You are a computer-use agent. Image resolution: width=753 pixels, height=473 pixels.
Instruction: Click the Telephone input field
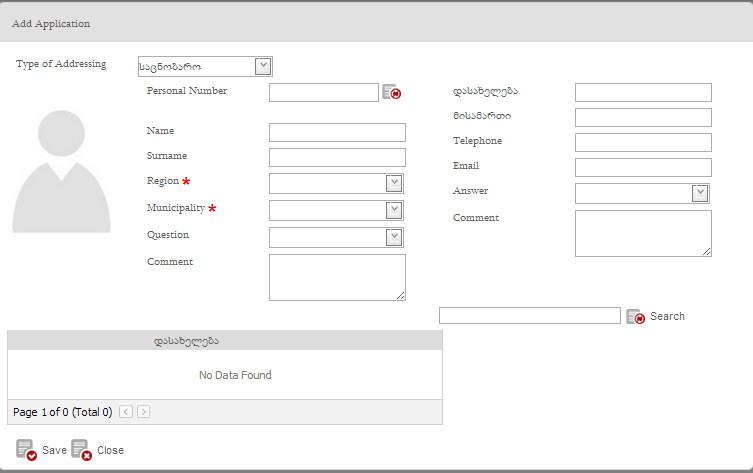click(643, 142)
